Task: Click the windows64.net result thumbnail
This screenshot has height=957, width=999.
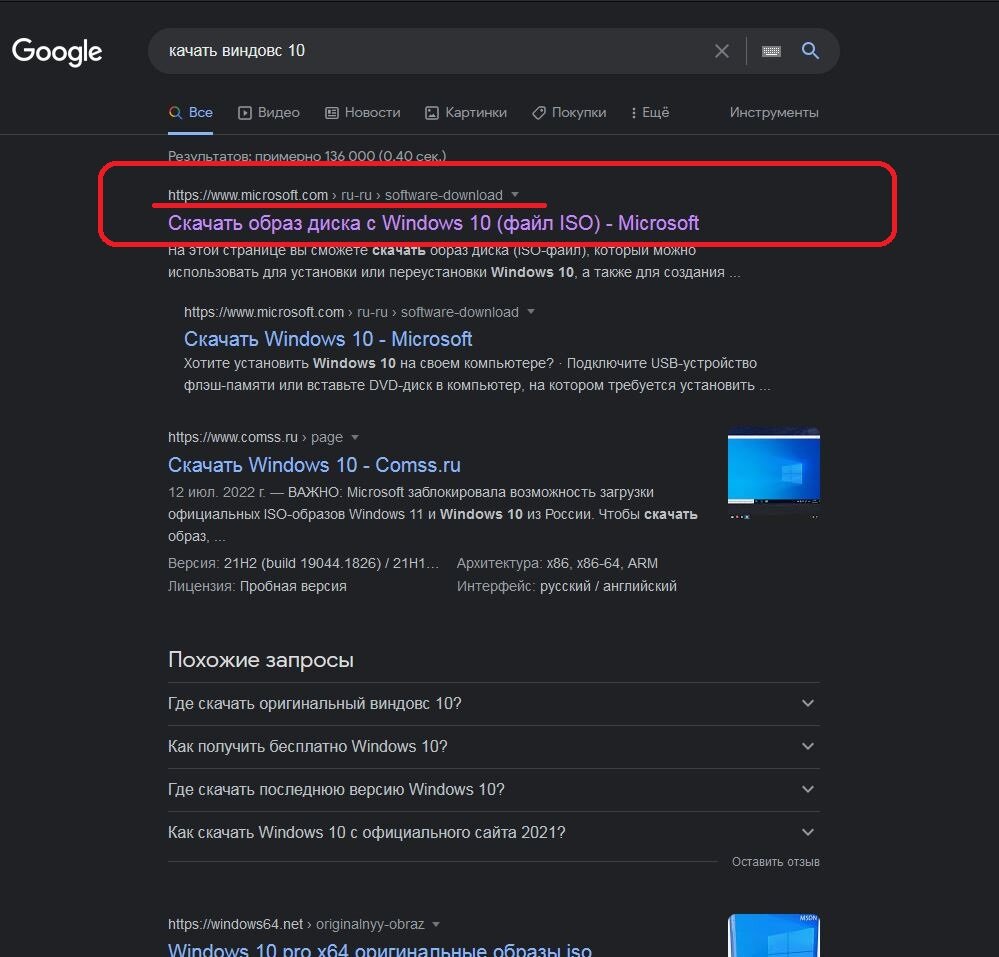Action: click(x=773, y=935)
